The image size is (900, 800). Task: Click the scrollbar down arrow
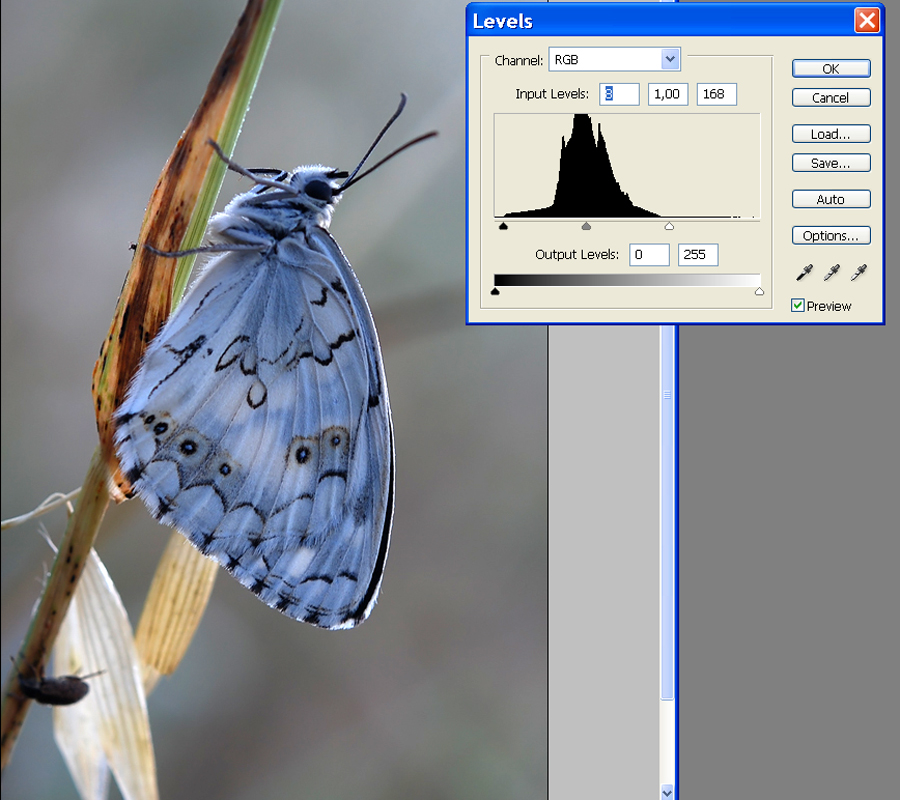(x=668, y=792)
